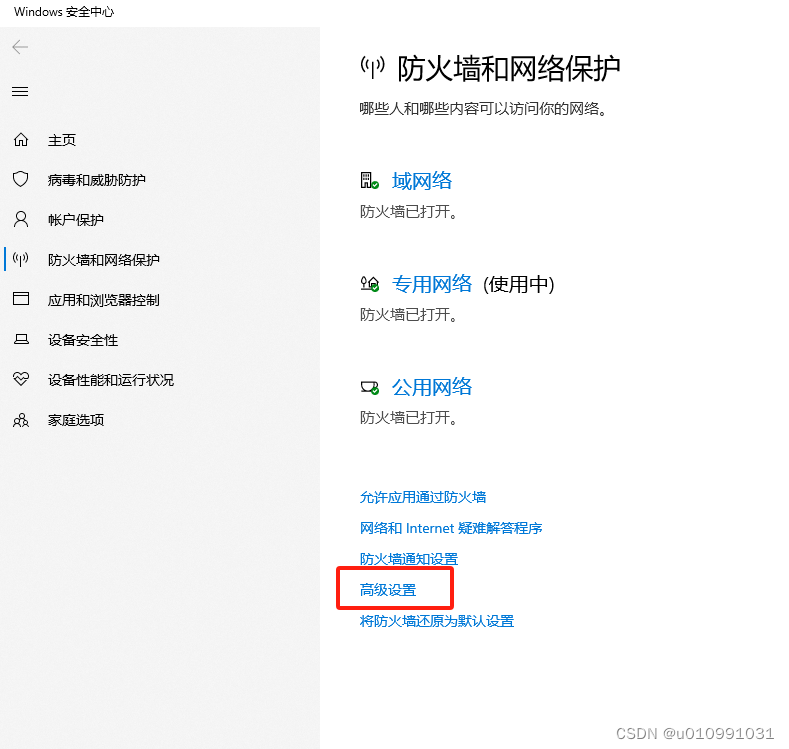Click 防火墙已打开 status under 专用网络

(408, 315)
